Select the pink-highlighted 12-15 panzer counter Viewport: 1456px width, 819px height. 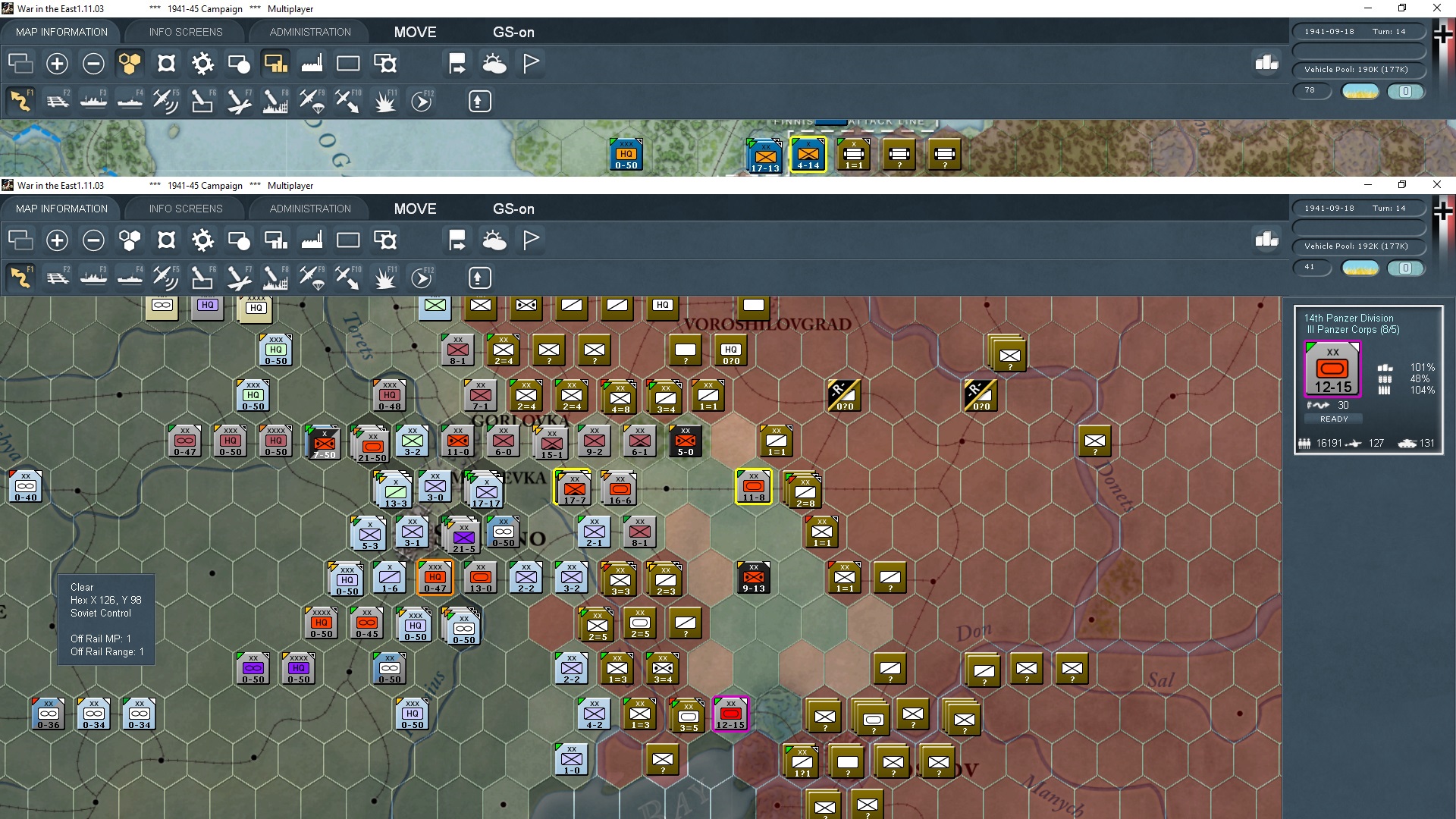(731, 714)
